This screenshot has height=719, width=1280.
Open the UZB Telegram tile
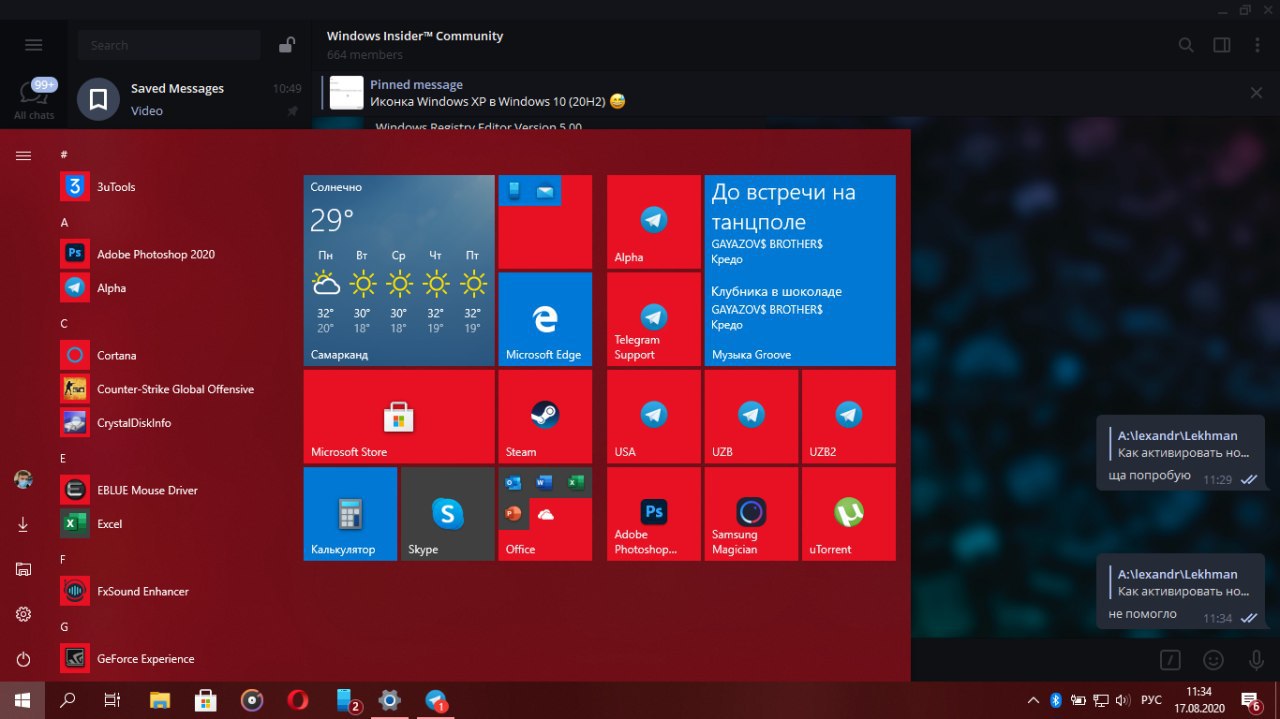[x=751, y=416]
